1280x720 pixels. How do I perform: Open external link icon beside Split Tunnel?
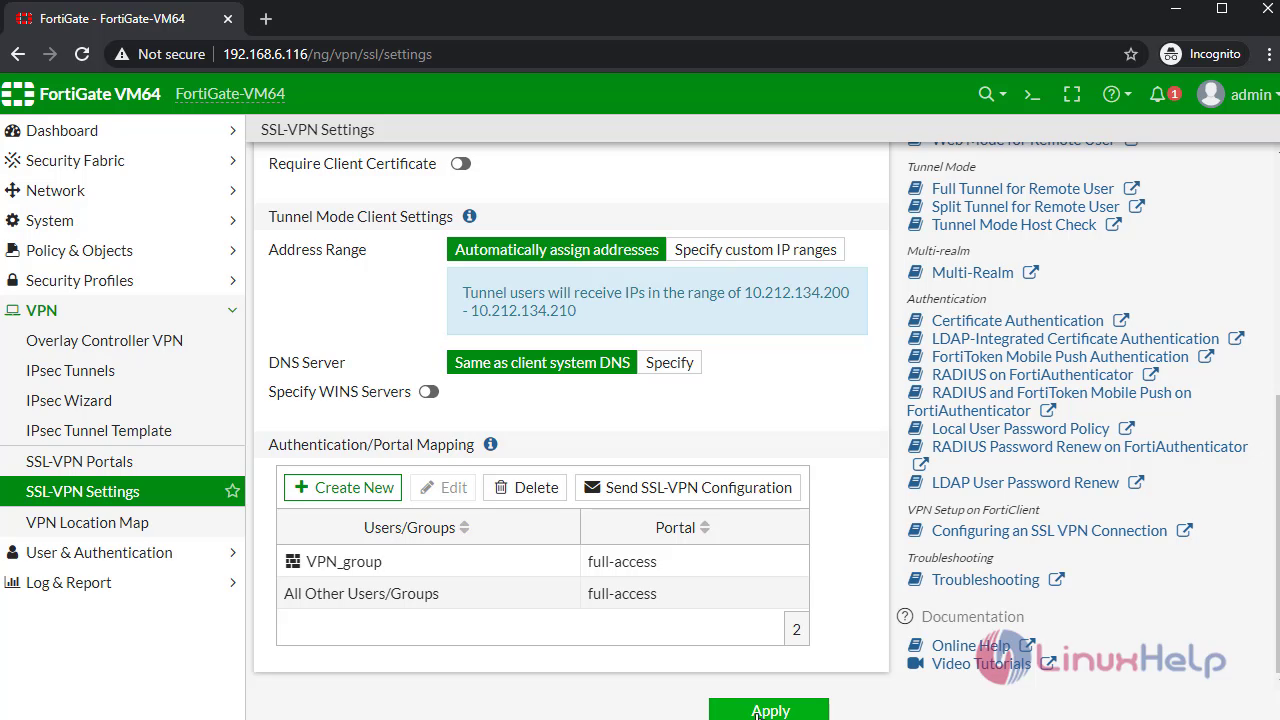1137,206
